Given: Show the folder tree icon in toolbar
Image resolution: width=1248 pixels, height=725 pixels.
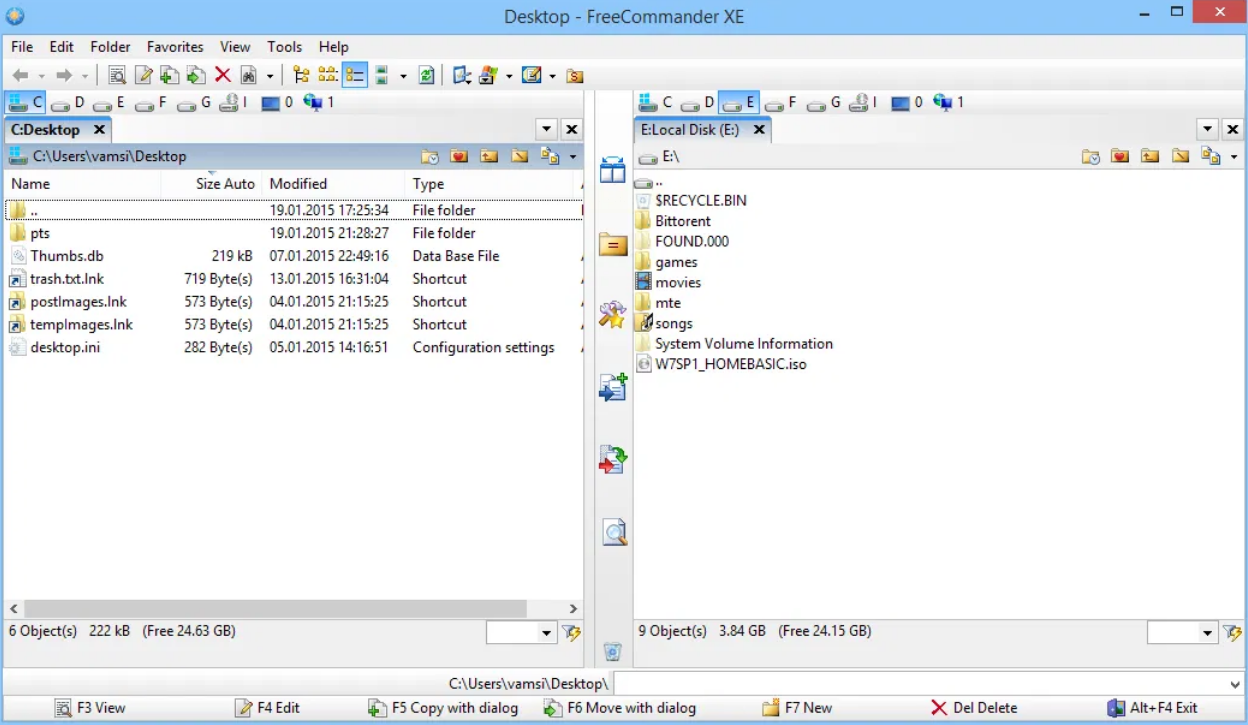Looking at the screenshot, I should click(301, 75).
